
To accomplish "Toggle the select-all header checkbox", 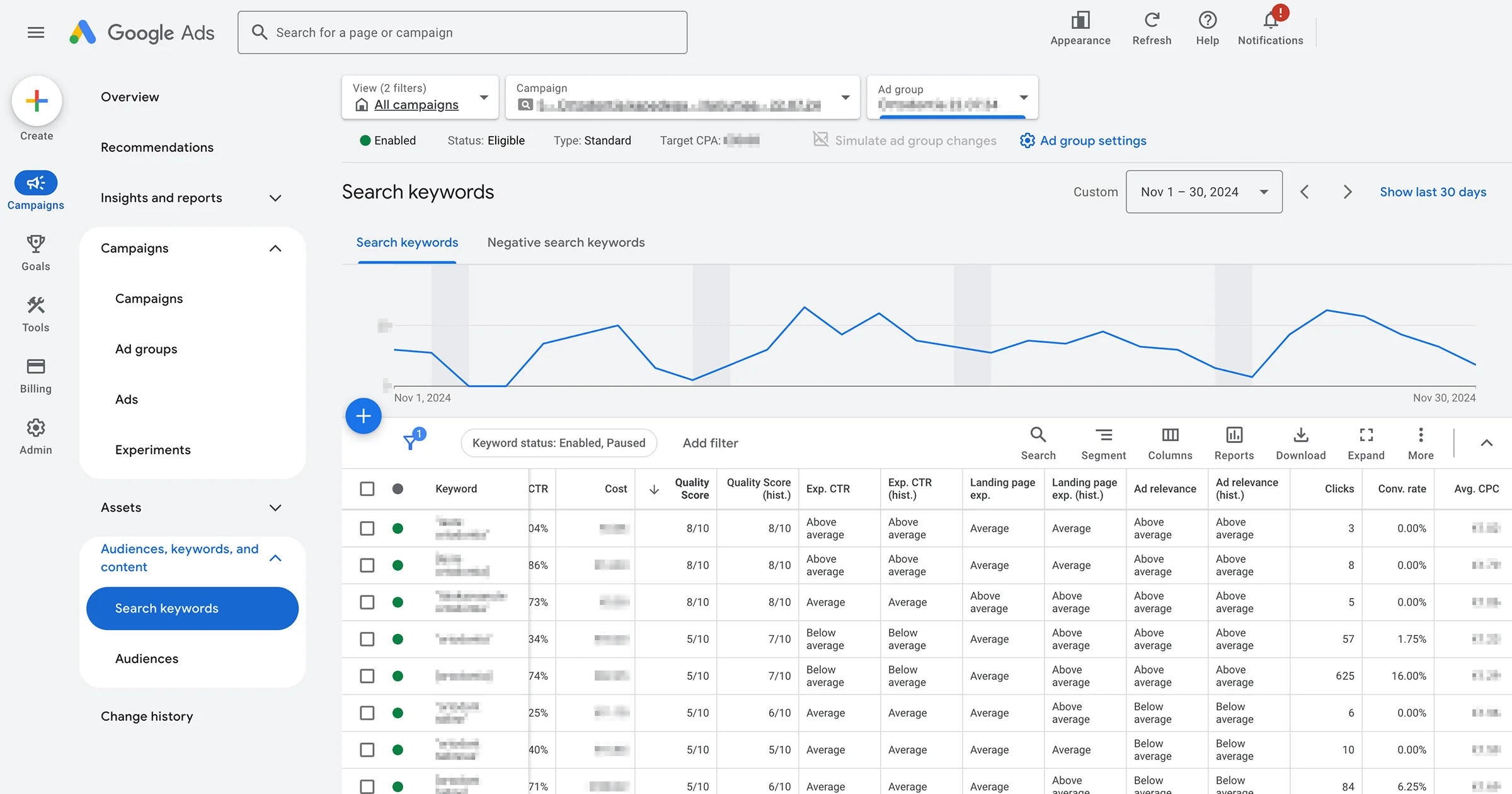I will click(x=367, y=489).
